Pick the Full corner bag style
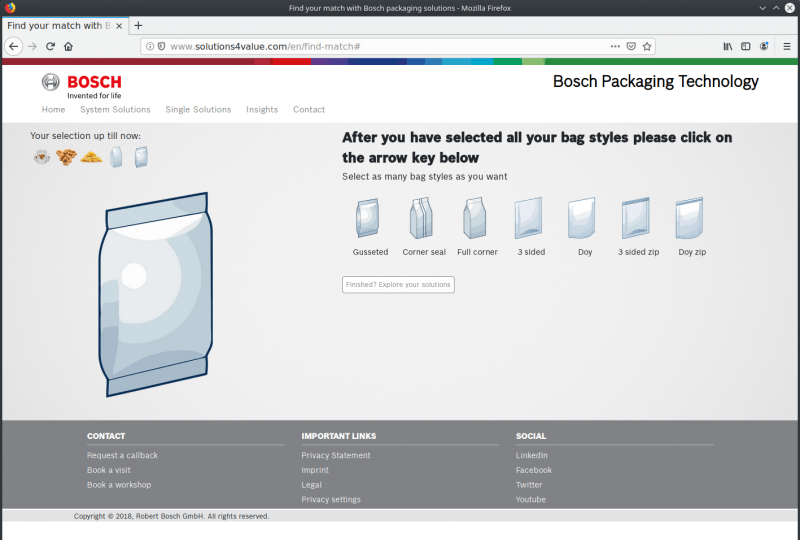Screen dimensions: 800x540 (x=476, y=218)
